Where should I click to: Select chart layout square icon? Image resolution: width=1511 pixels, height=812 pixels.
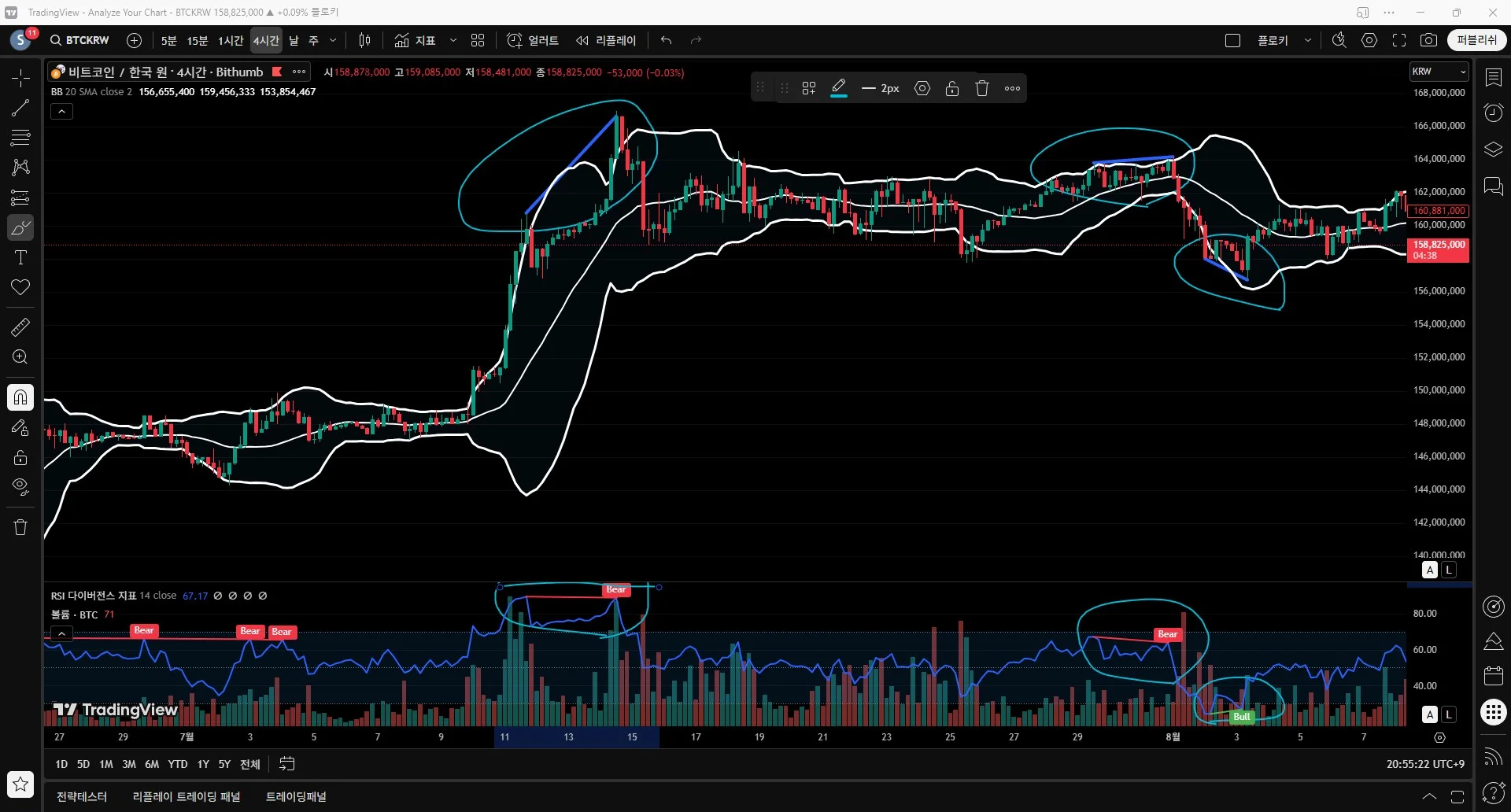click(x=1233, y=40)
